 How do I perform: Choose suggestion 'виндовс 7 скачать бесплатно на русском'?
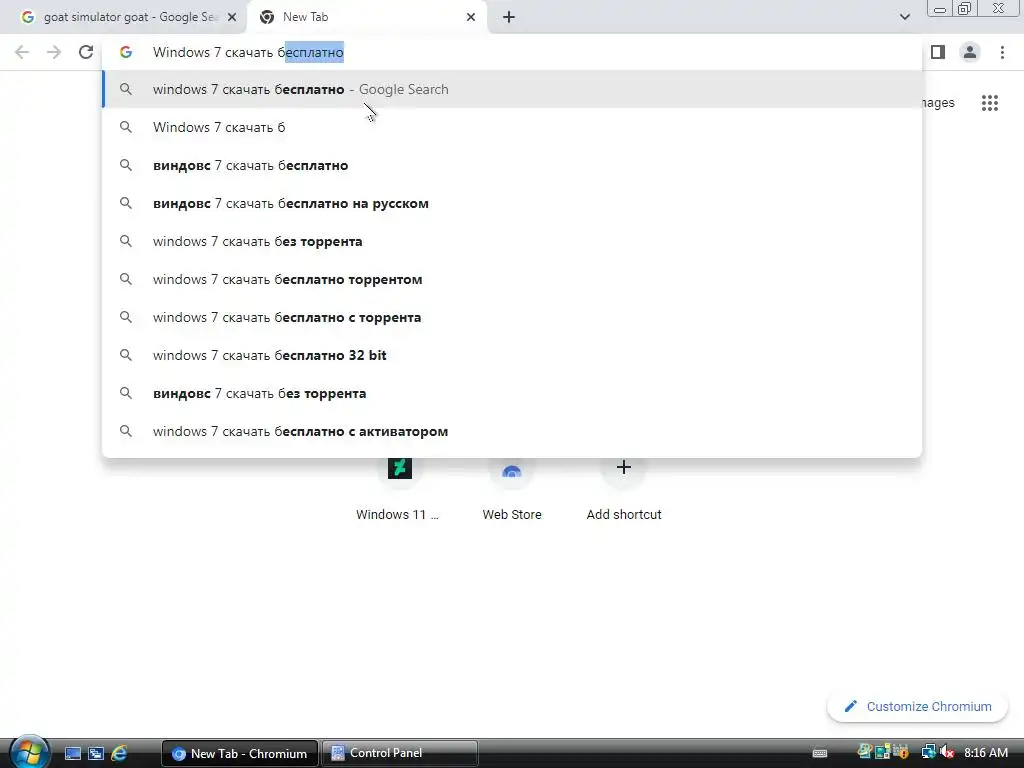(512, 203)
